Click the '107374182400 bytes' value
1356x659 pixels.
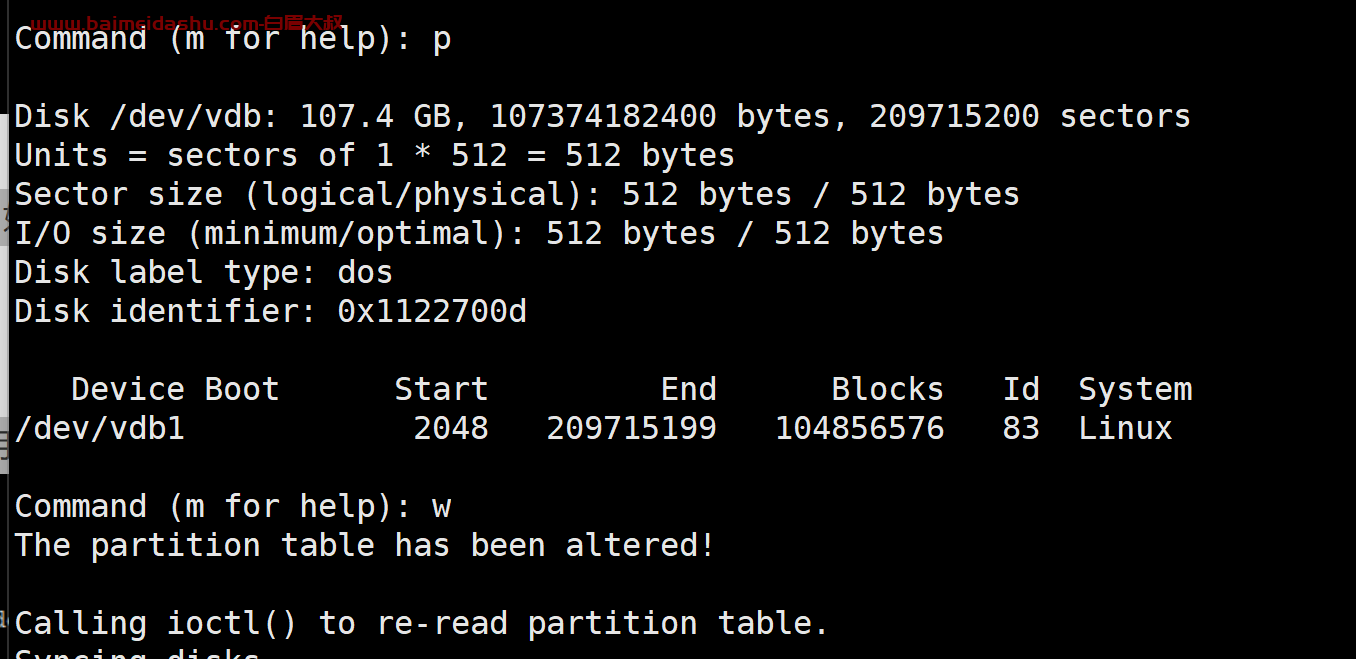point(660,117)
